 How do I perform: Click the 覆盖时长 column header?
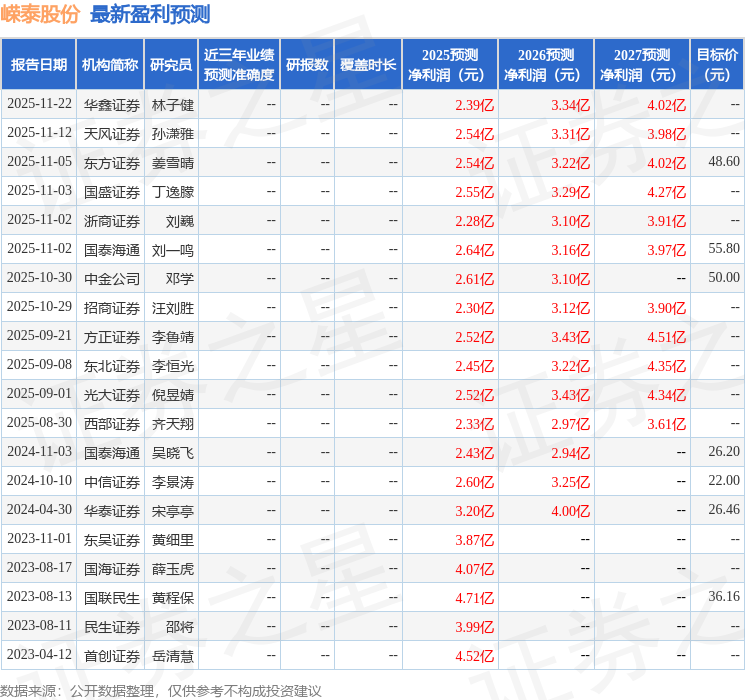pos(368,65)
